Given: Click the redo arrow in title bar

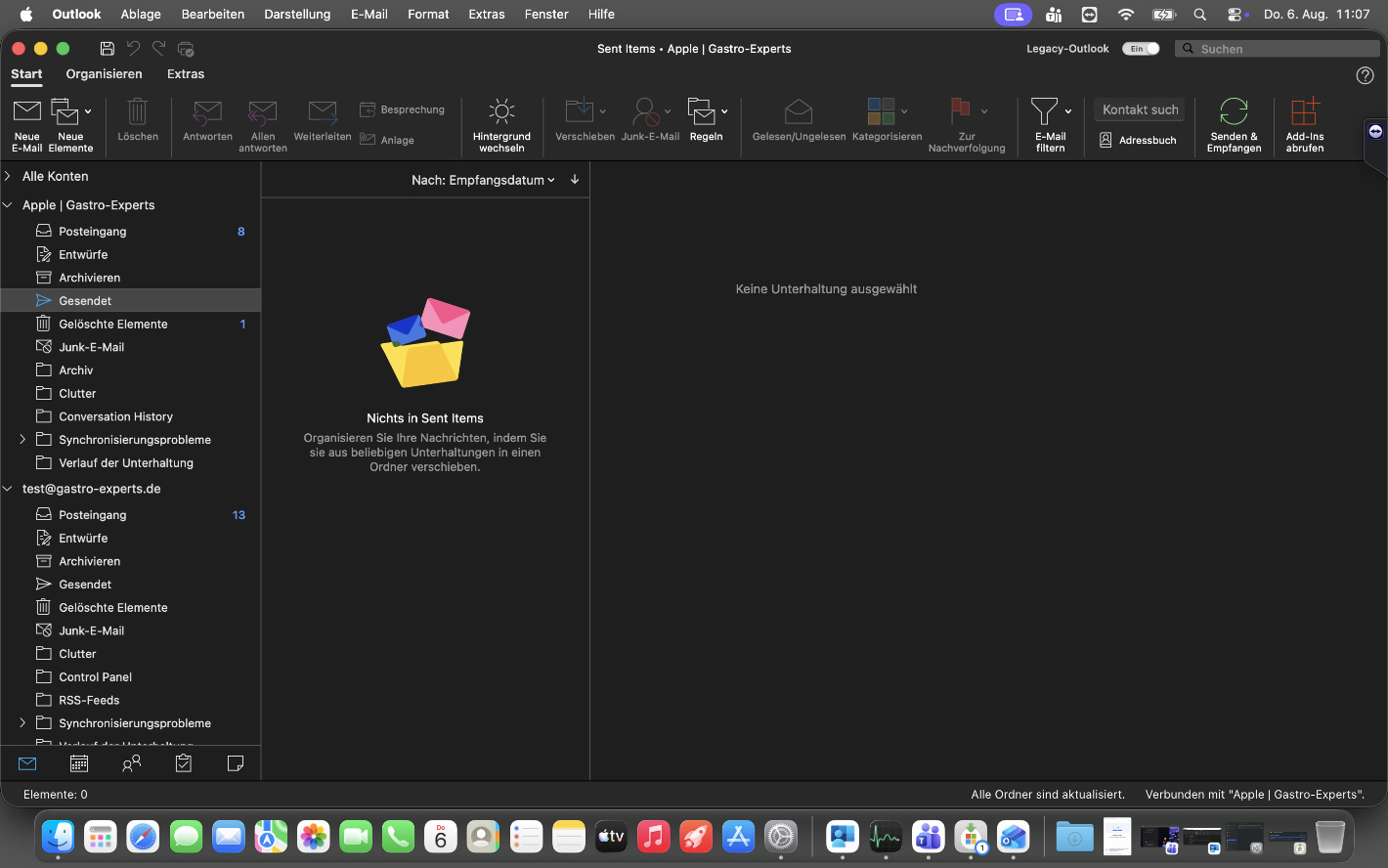Looking at the screenshot, I should [159, 49].
